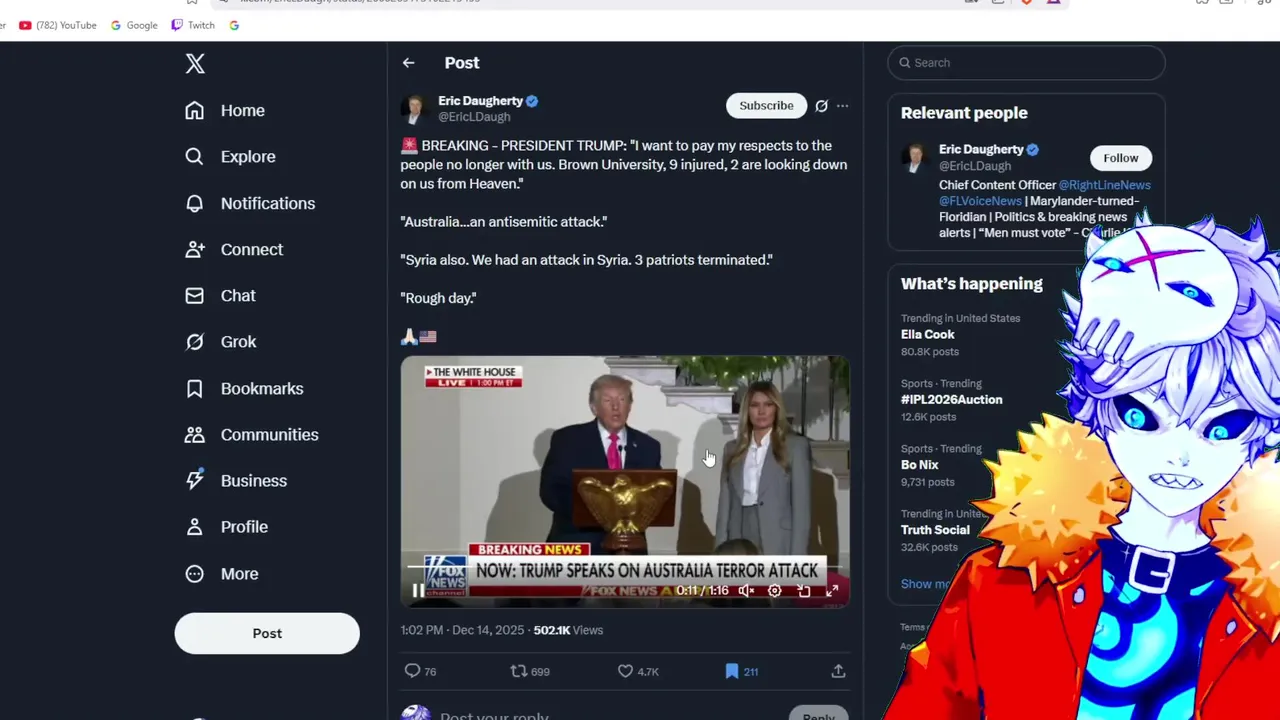Click into the Search field
The width and height of the screenshot is (1280, 720).
1026,63
